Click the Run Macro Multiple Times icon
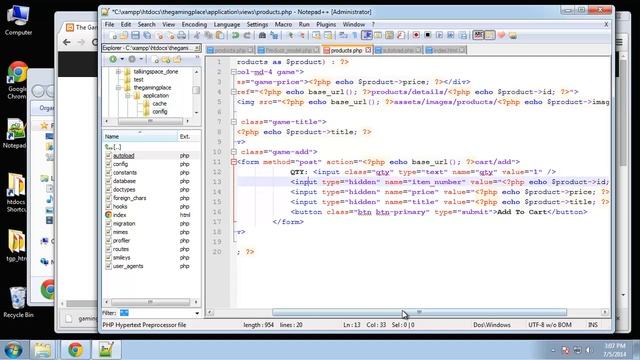This screenshot has height=360, width=640. pyautogui.click(x=451, y=36)
